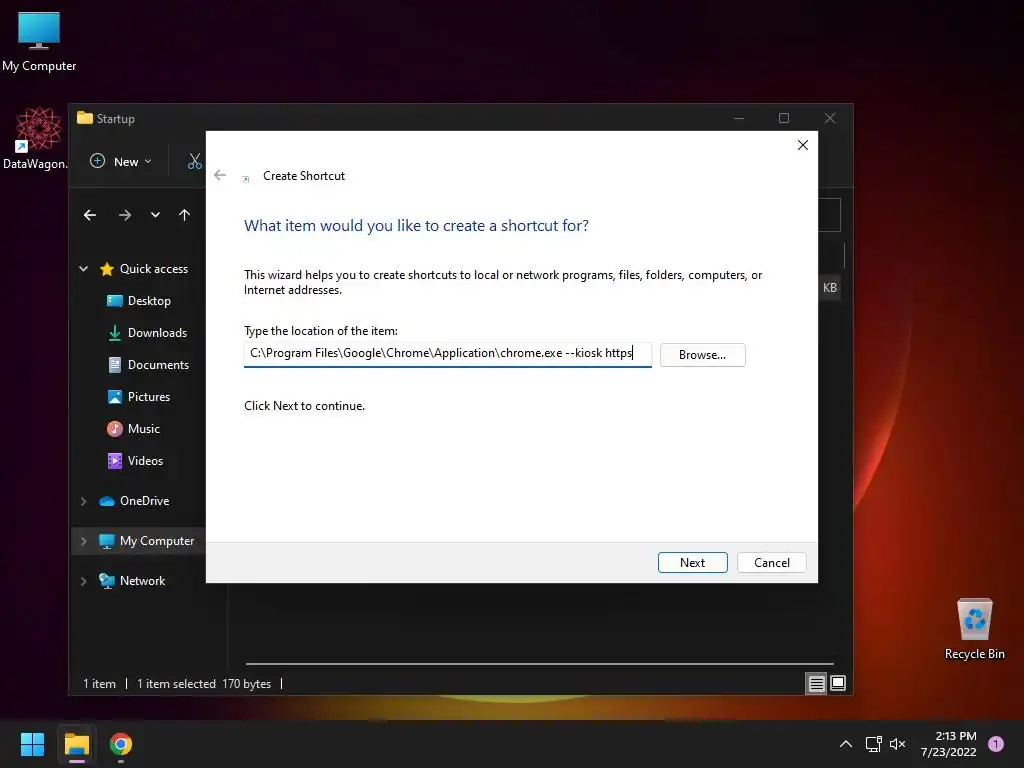Show hidden system tray icons
This screenshot has height=768, width=1024.
point(846,744)
